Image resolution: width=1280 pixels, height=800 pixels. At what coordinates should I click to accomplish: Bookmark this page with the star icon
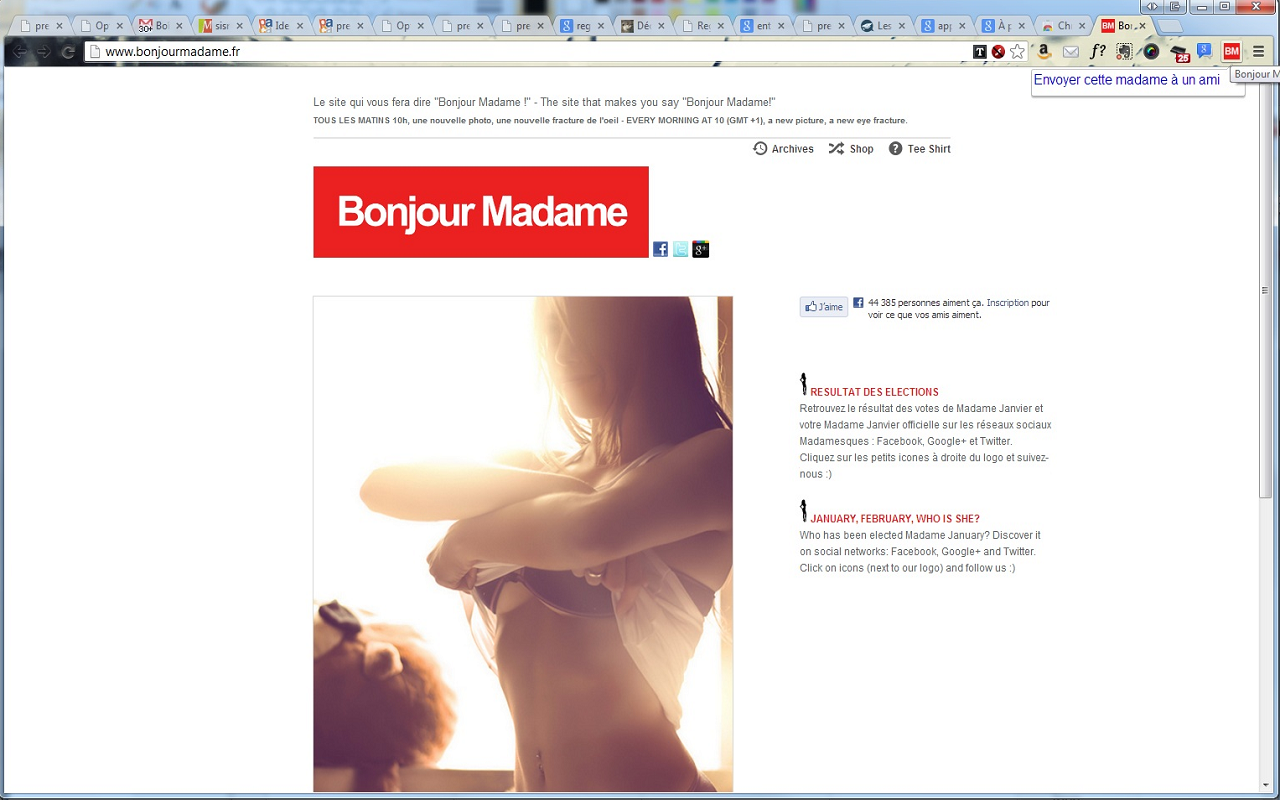(x=1017, y=52)
